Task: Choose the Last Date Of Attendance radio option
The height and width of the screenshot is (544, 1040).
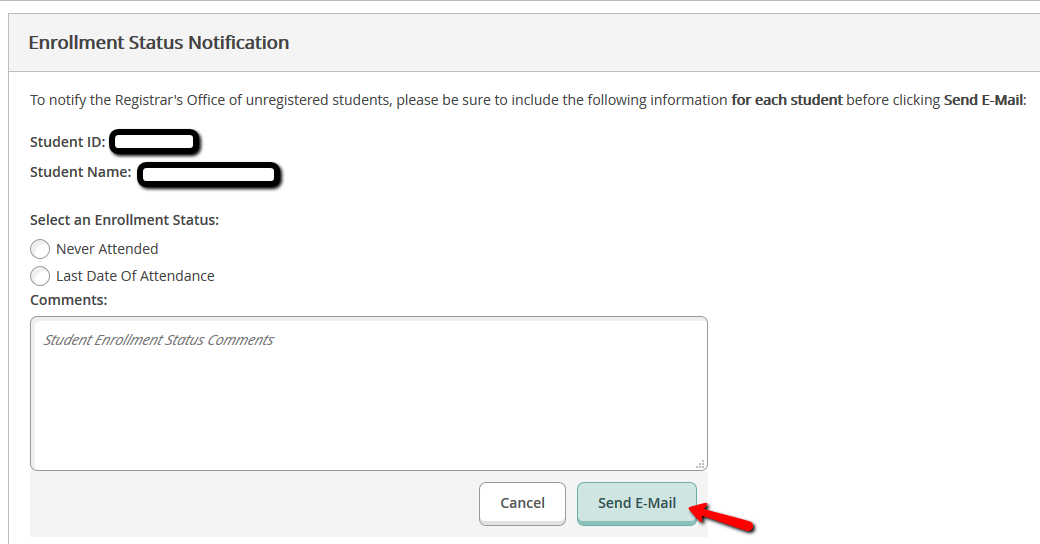Action: point(40,276)
